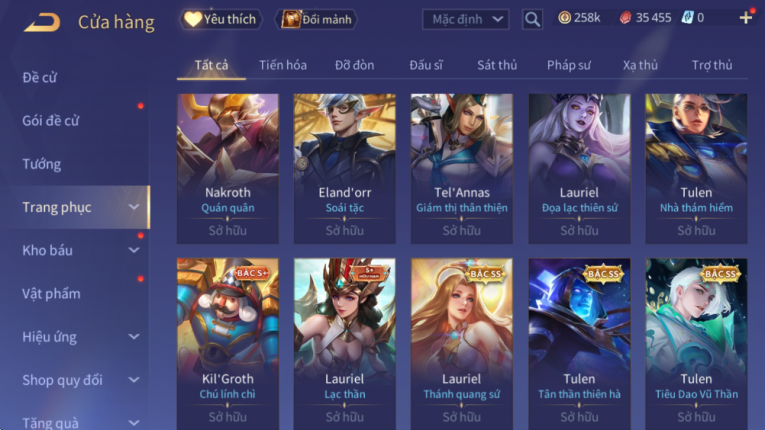Image resolution: width=765 pixels, height=430 pixels.
Task: Select Kil'Groth Chú lính chì skin
Action: (228, 344)
